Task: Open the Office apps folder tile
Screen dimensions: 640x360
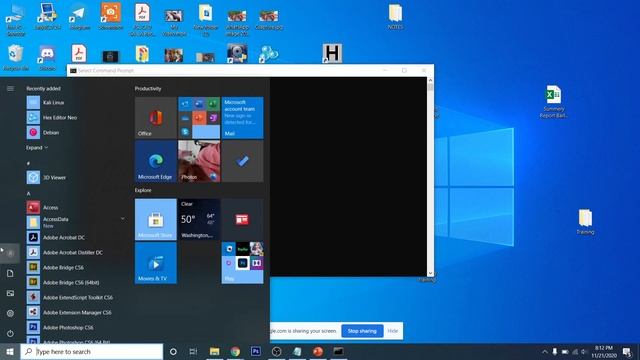Action: [x=199, y=118]
